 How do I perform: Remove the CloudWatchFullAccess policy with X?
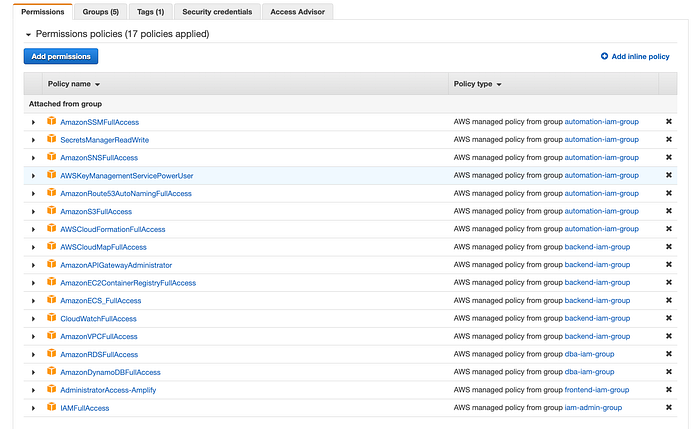(669, 318)
